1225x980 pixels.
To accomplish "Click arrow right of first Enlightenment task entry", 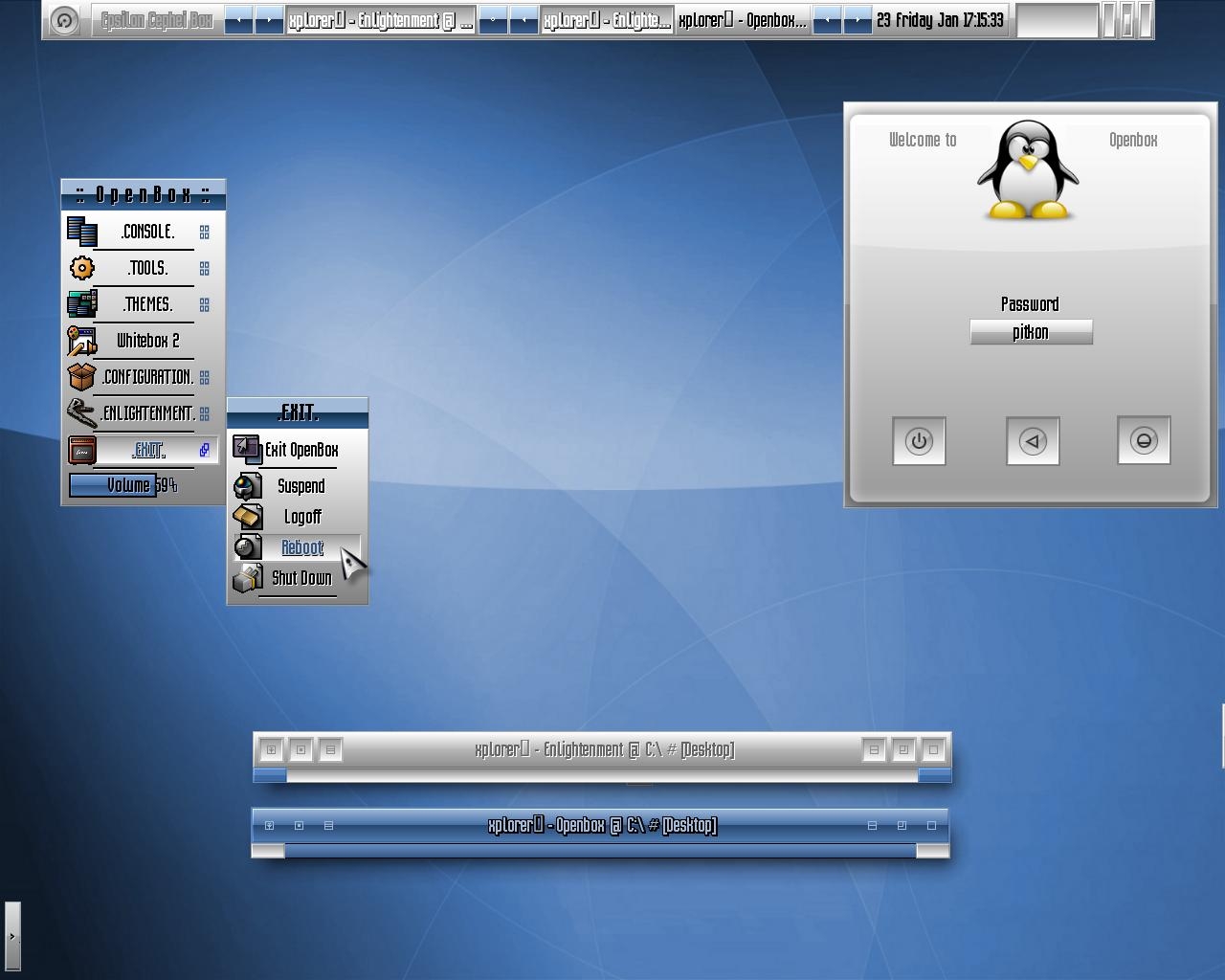I will (x=493, y=20).
